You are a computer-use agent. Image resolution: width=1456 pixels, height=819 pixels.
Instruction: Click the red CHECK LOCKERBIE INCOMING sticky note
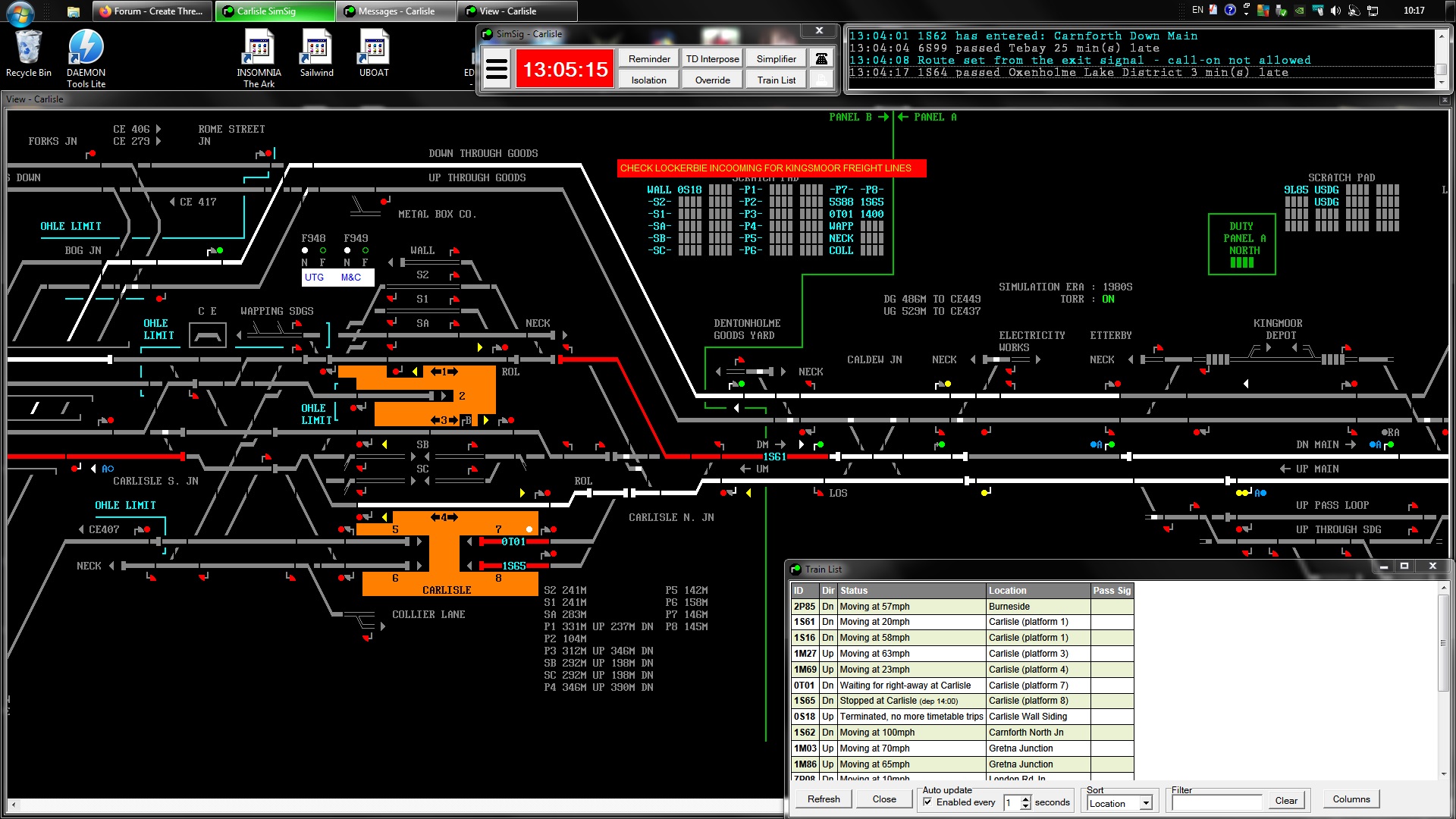coord(771,168)
